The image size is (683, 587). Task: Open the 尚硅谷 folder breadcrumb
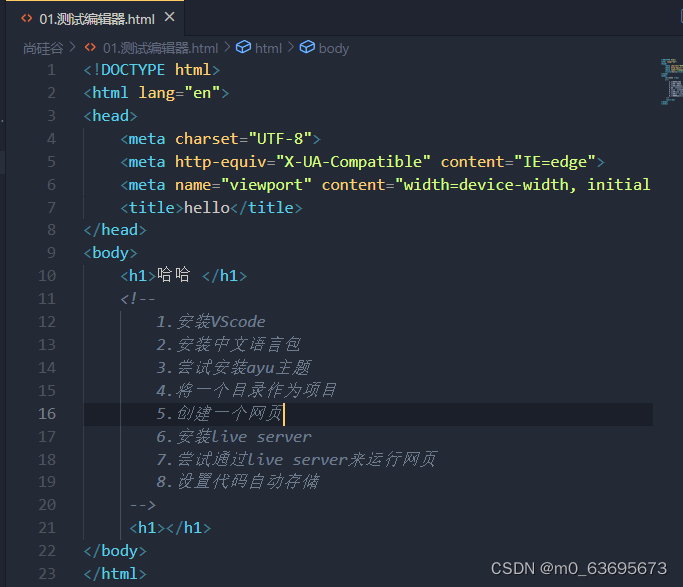[43, 48]
